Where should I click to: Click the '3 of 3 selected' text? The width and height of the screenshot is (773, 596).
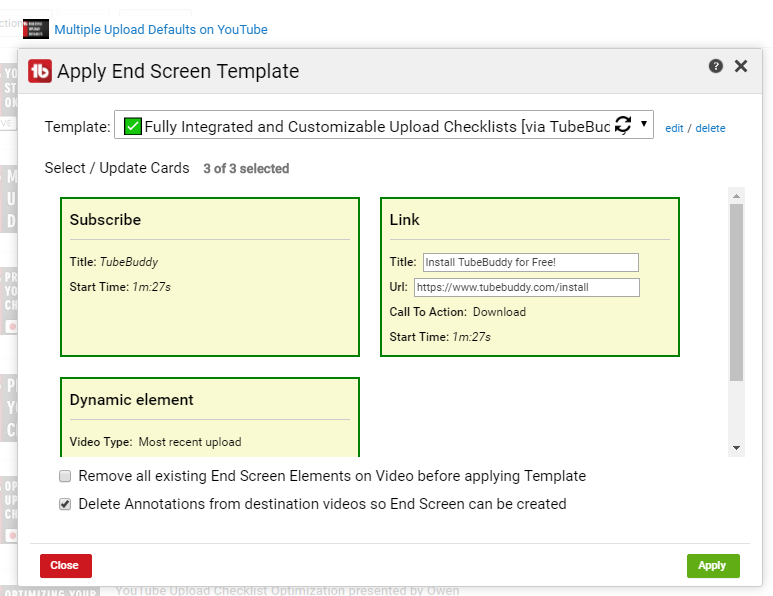(246, 169)
